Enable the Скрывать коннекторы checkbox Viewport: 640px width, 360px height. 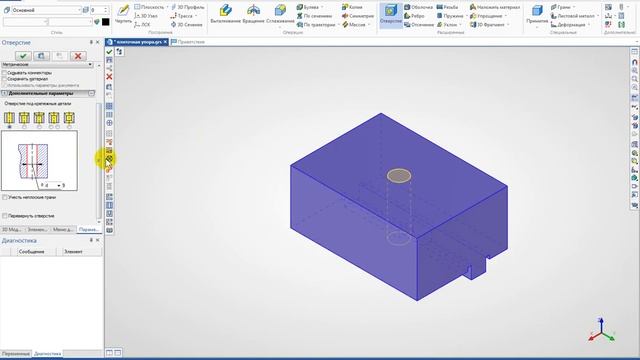point(4,73)
